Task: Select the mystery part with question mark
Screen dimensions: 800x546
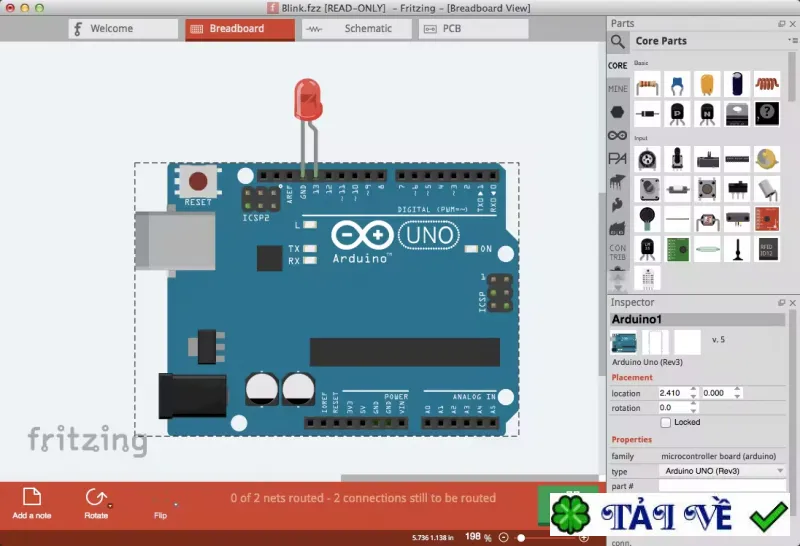Action: (767, 114)
